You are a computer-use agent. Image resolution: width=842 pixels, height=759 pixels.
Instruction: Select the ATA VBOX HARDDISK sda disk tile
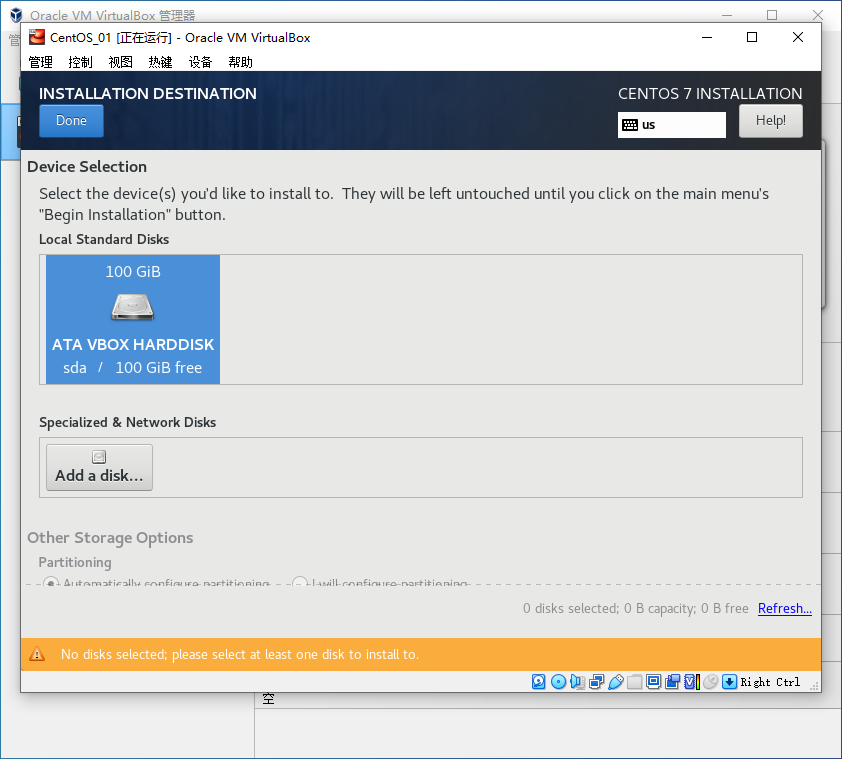point(133,320)
